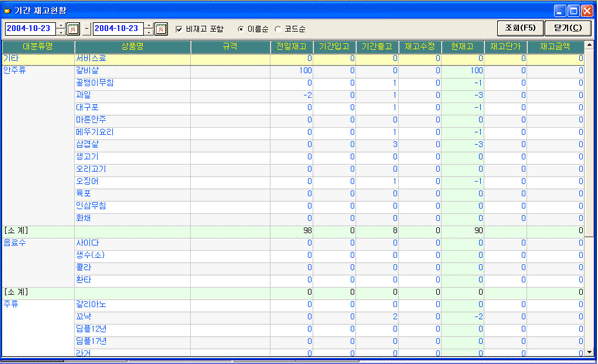Screen dimensions: 598x364
Task: Select the 과일 product name
Action: click(83, 95)
